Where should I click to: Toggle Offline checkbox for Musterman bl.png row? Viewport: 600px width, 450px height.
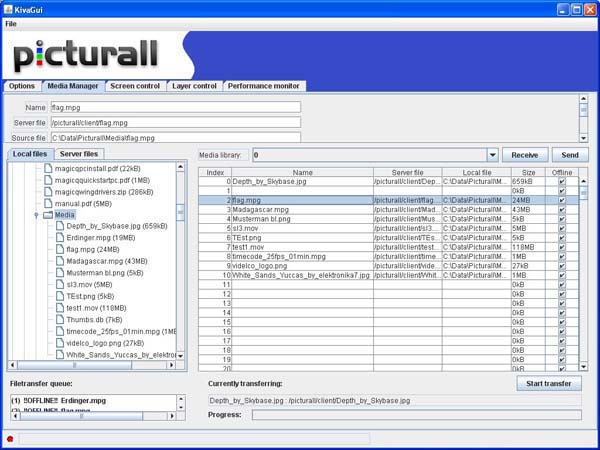562,219
